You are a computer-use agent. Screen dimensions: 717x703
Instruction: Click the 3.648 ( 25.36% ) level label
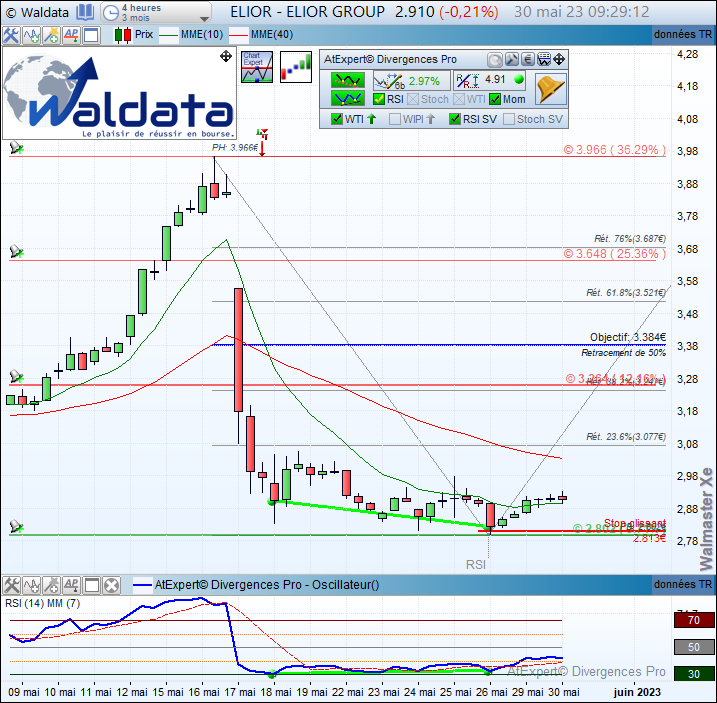(614, 254)
